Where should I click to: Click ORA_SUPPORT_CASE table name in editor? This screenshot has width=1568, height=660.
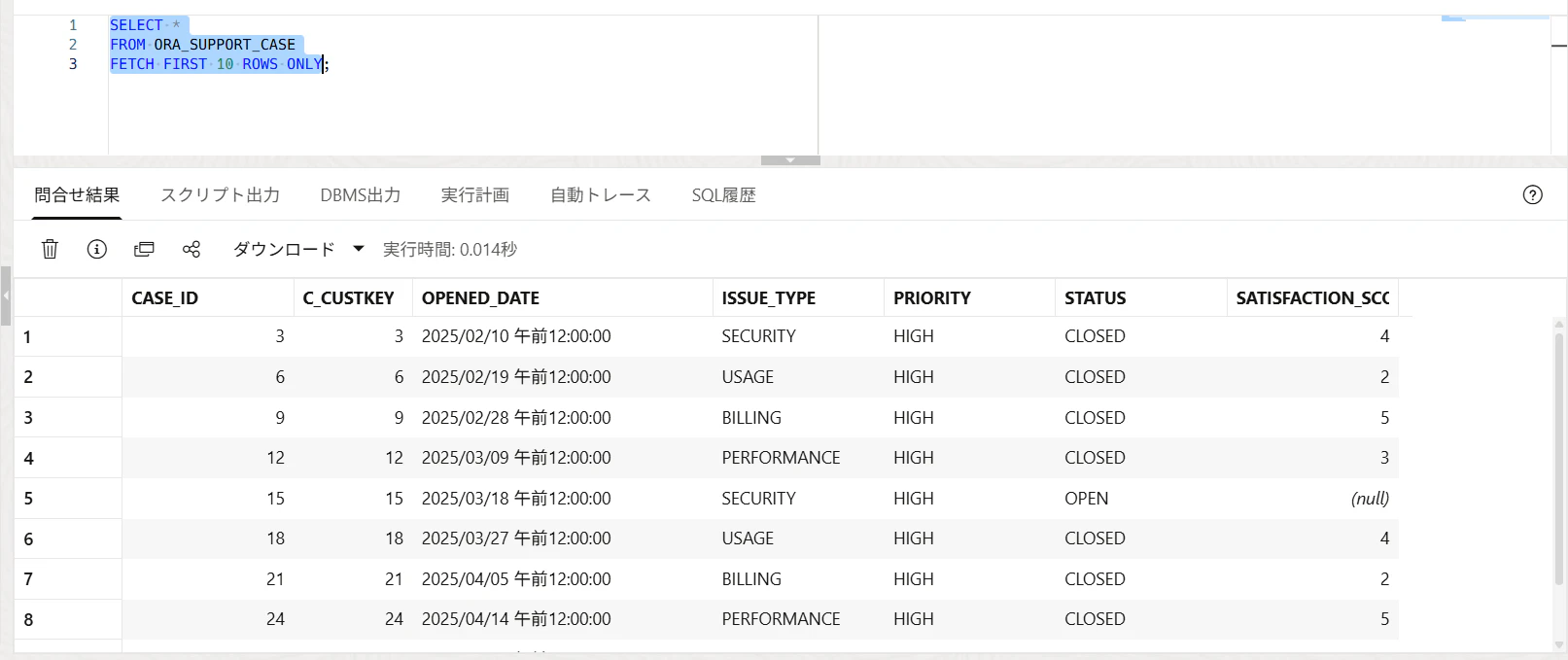[x=225, y=45]
